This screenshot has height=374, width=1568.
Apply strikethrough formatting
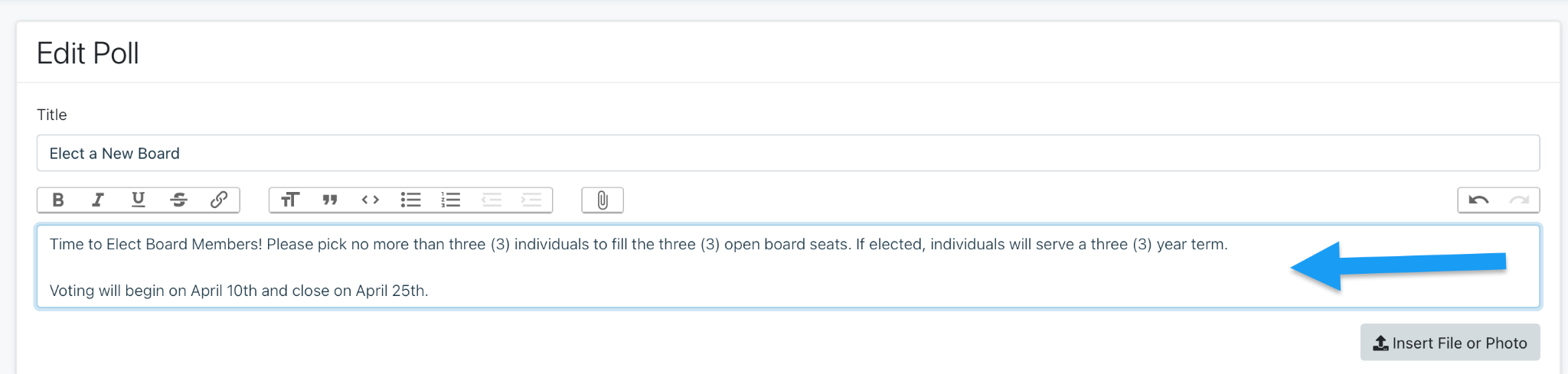[x=178, y=200]
